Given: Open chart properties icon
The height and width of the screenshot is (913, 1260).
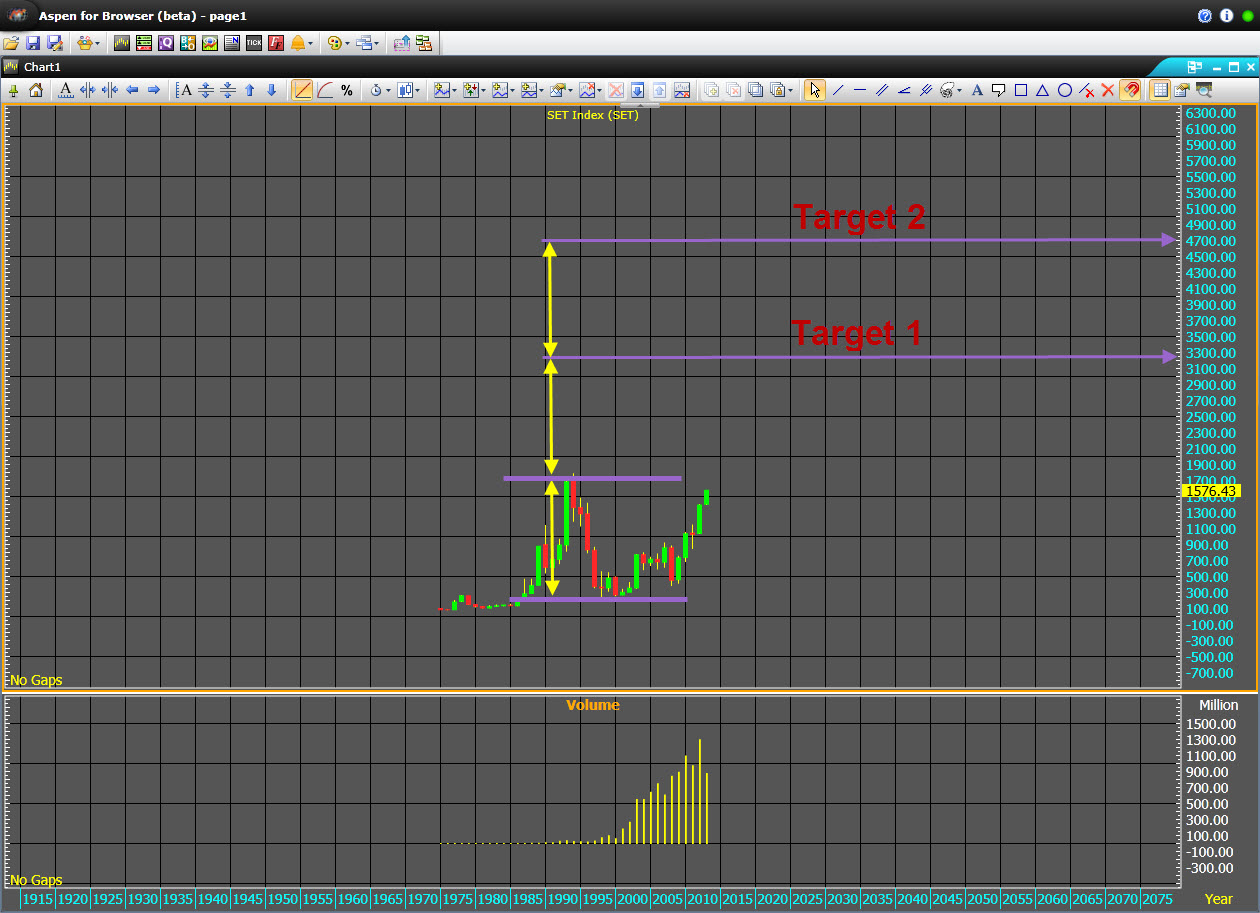Looking at the screenshot, I should point(1181,90).
